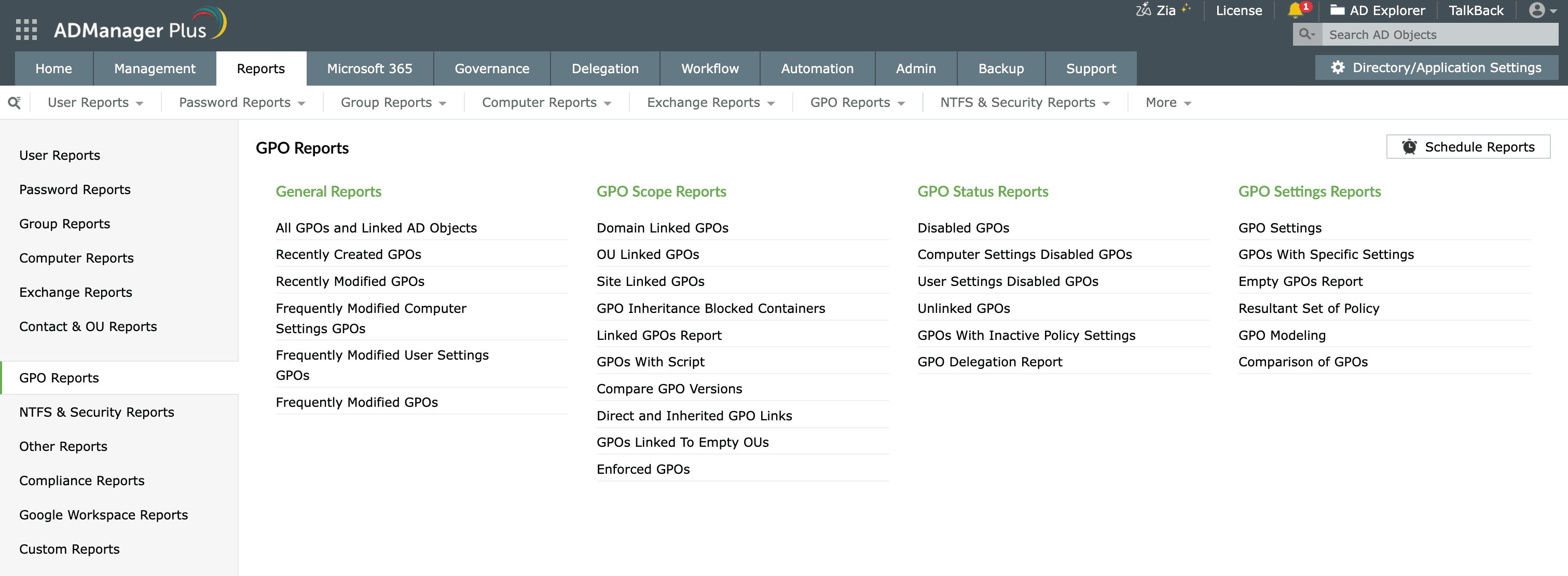Image resolution: width=1568 pixels, height=576 pixels.
Task: Open Compare GPO Versions report
Action: pyautogui.click(x=669, y=389)
